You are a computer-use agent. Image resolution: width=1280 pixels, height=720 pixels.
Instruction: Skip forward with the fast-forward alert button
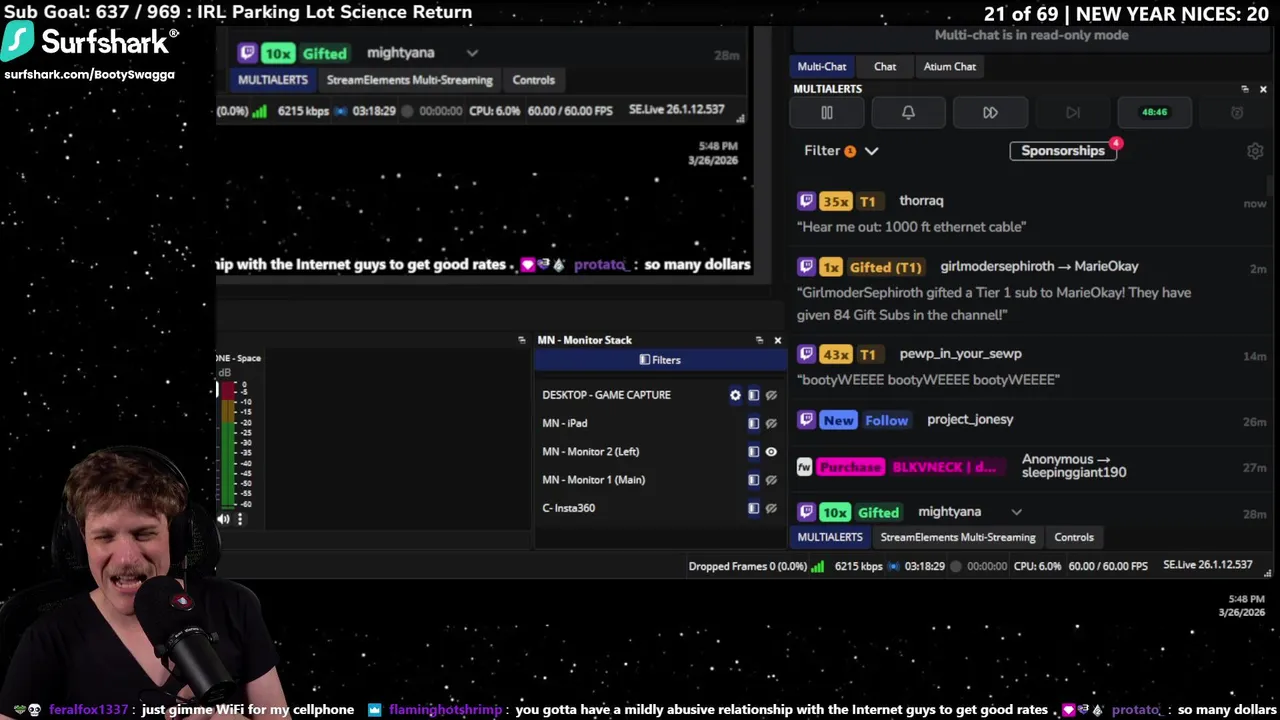click(x=990, y=113)
